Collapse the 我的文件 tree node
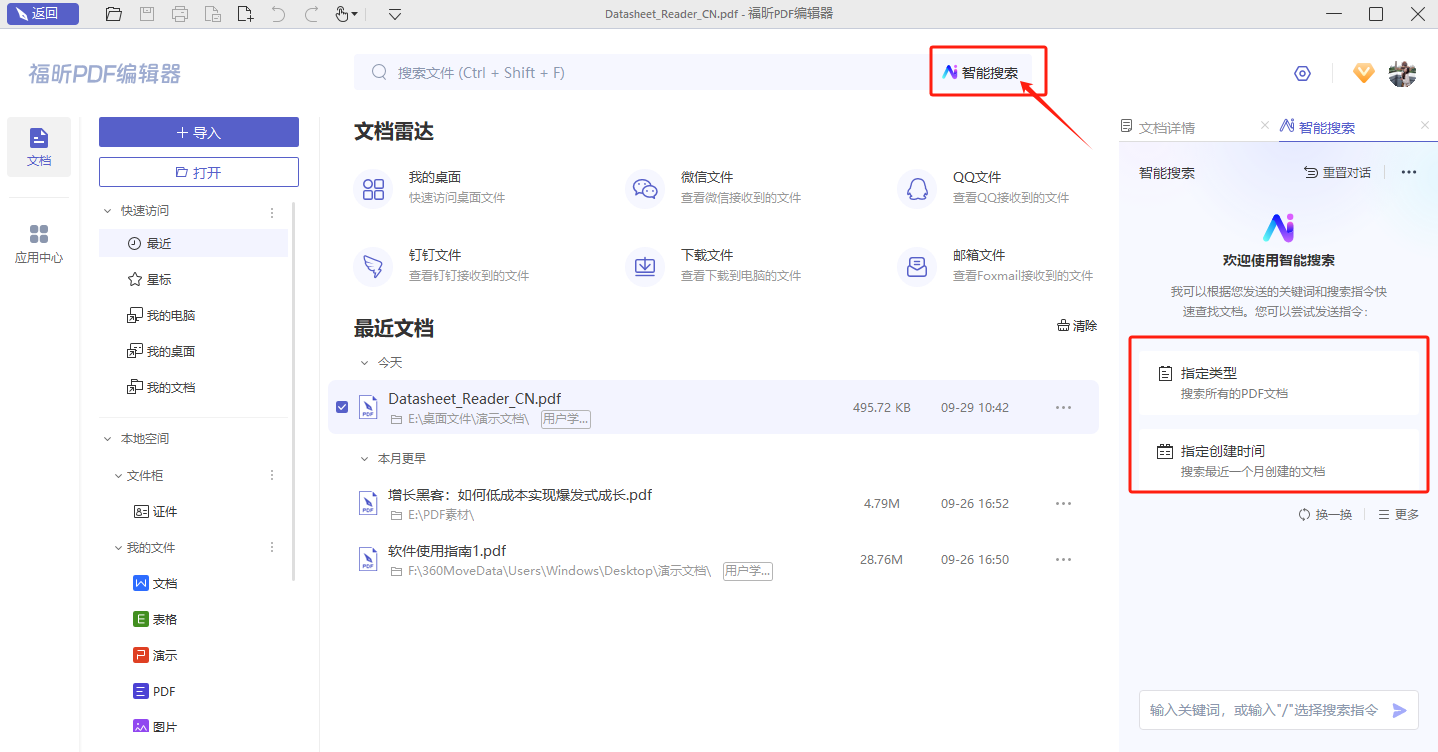The width and height of the screenshot is (1438, 752). 118,548
